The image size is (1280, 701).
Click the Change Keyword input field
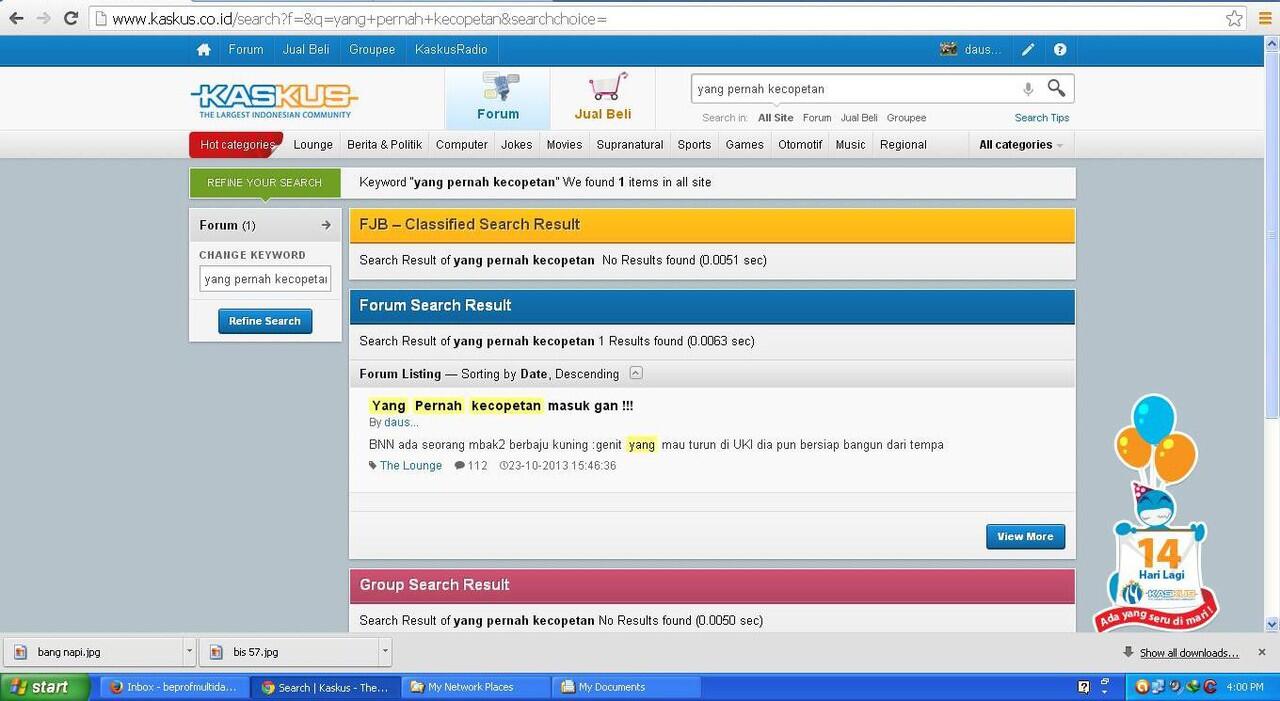coord(265,279)
